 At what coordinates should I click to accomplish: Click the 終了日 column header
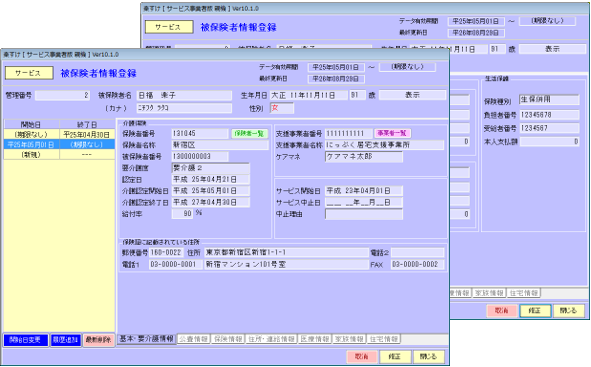point(87,125)
